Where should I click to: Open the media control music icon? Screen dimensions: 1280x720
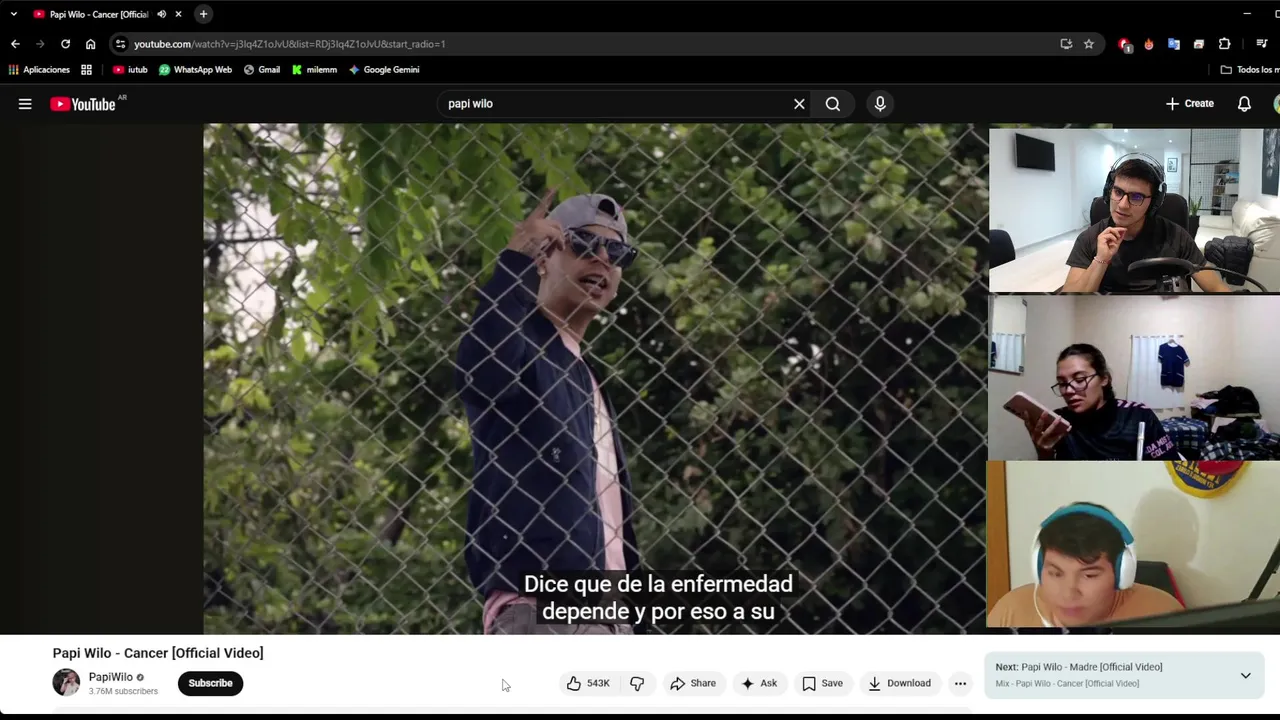(x=1261, y=44)
